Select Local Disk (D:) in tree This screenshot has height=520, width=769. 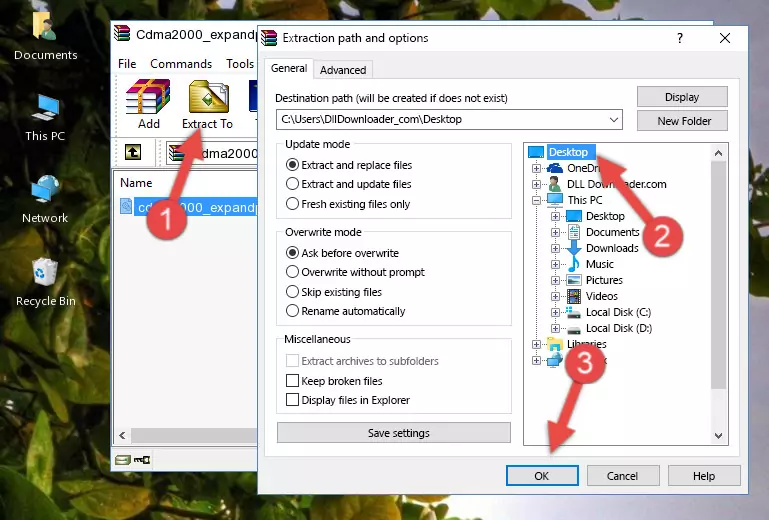coord(618,328)
